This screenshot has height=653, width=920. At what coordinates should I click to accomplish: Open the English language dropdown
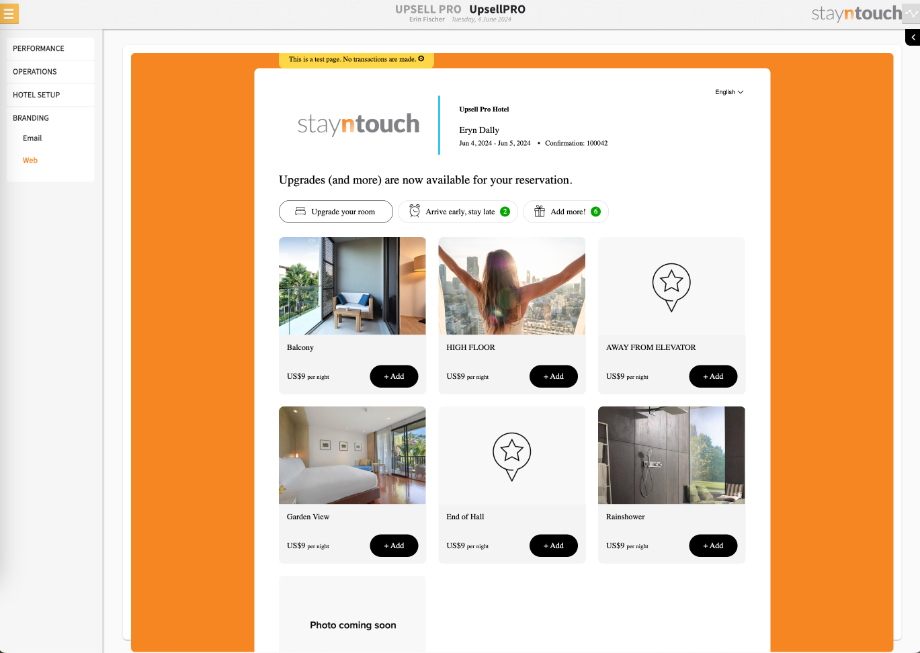pyautogui.click(x=729, y=92)
